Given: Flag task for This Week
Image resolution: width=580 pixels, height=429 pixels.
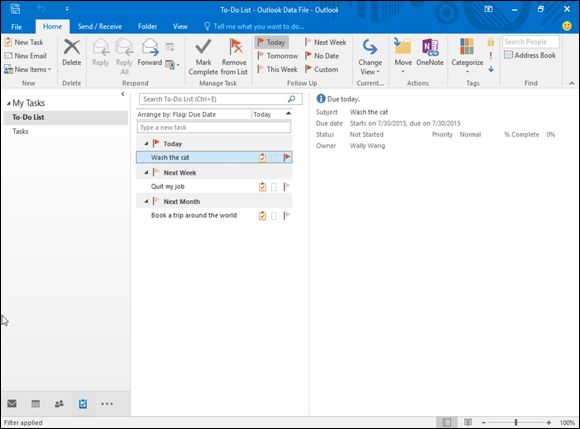Looking at the screenshot, I should (277, 69).
